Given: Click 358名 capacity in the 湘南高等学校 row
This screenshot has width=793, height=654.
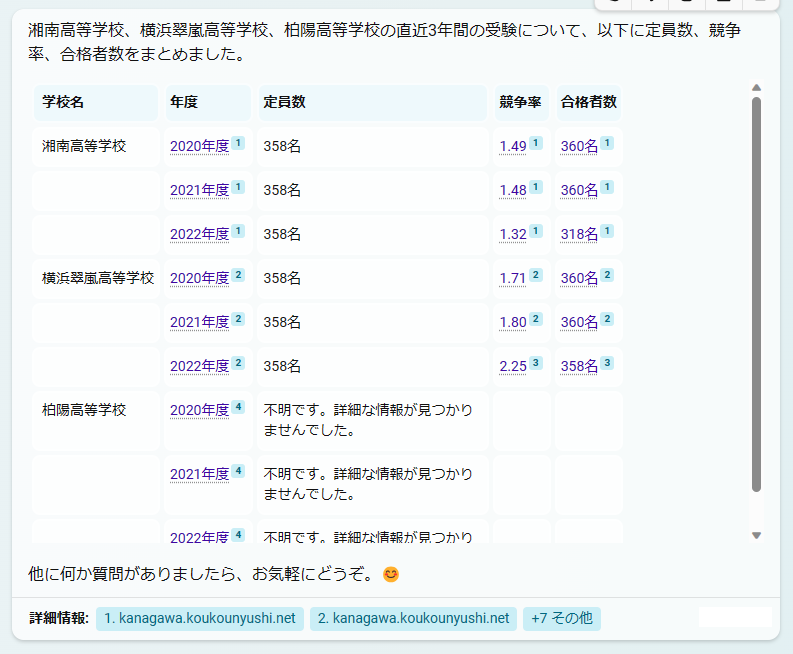Looking at the screenshot, I should pos(282,146).
